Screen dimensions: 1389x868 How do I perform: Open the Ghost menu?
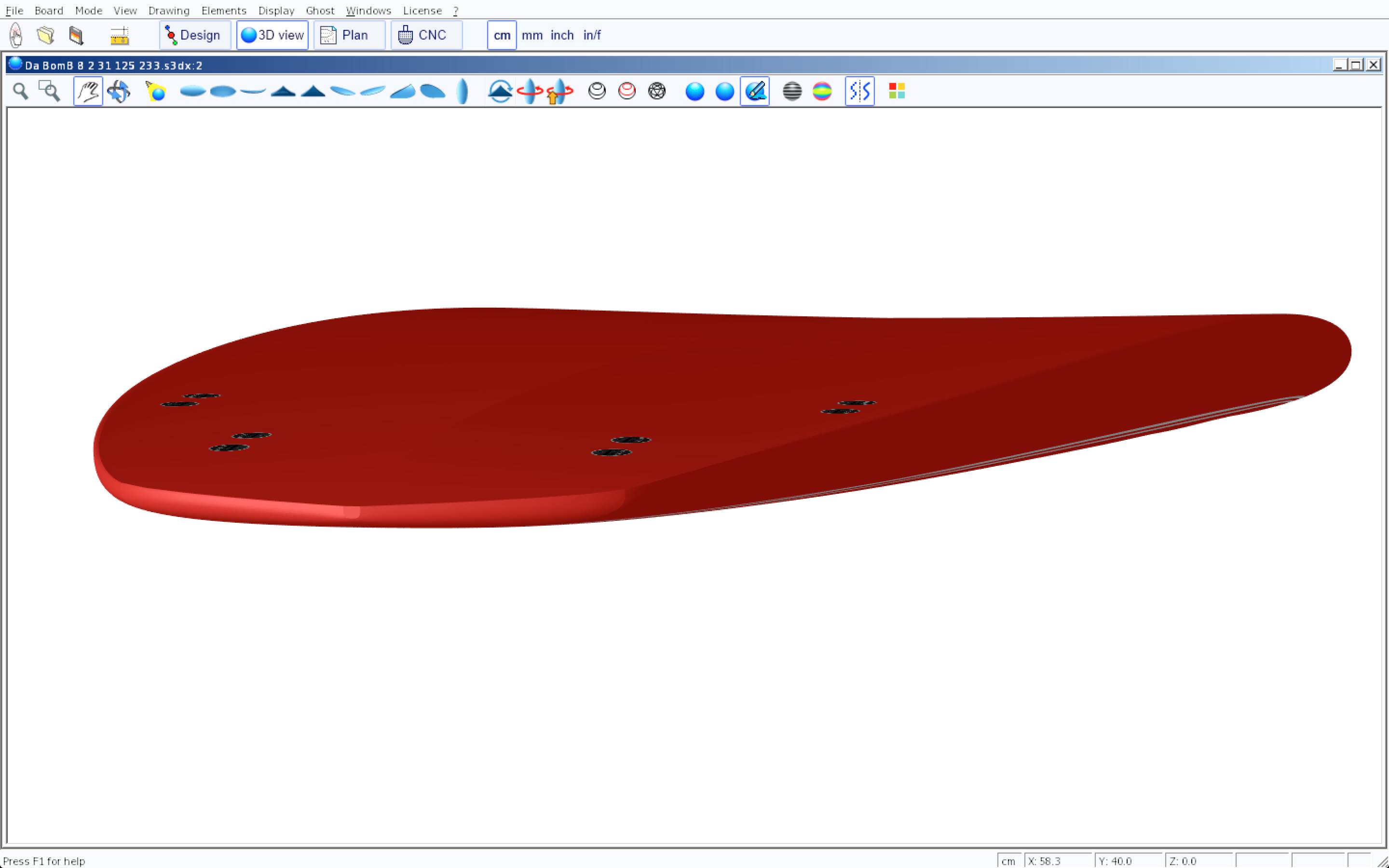320,10
